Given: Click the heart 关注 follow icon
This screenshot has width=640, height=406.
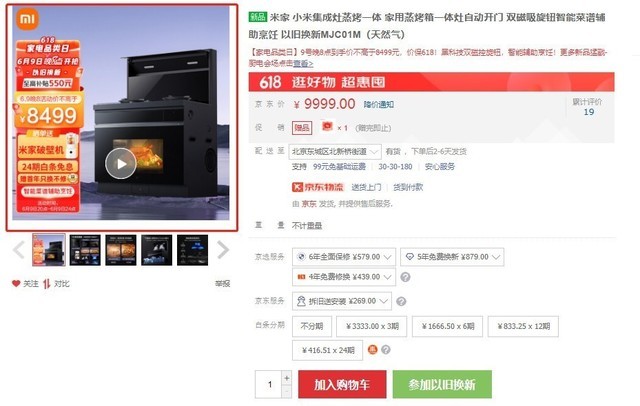Looking at the screenshot, I should tap(16, 284).
